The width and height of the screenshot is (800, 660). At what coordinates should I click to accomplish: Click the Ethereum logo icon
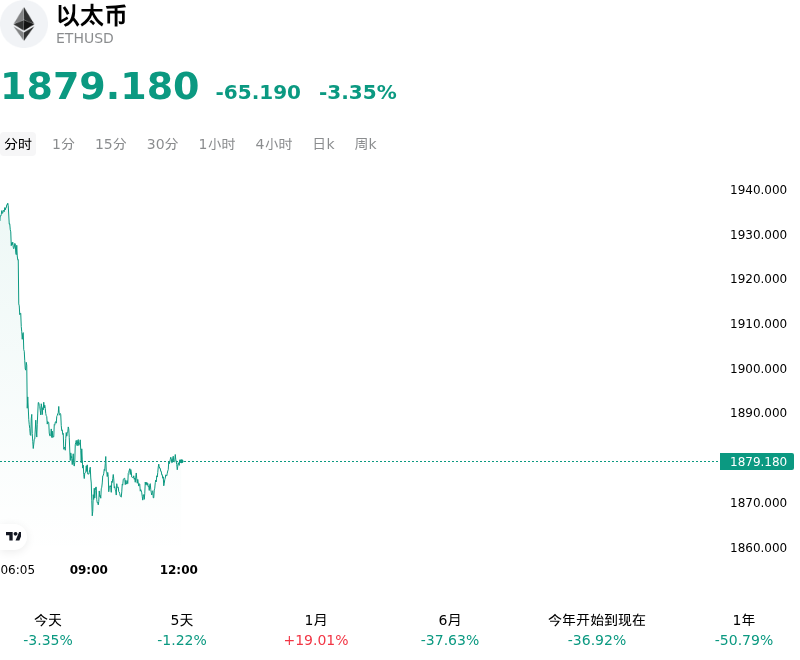tap(23, 24)
